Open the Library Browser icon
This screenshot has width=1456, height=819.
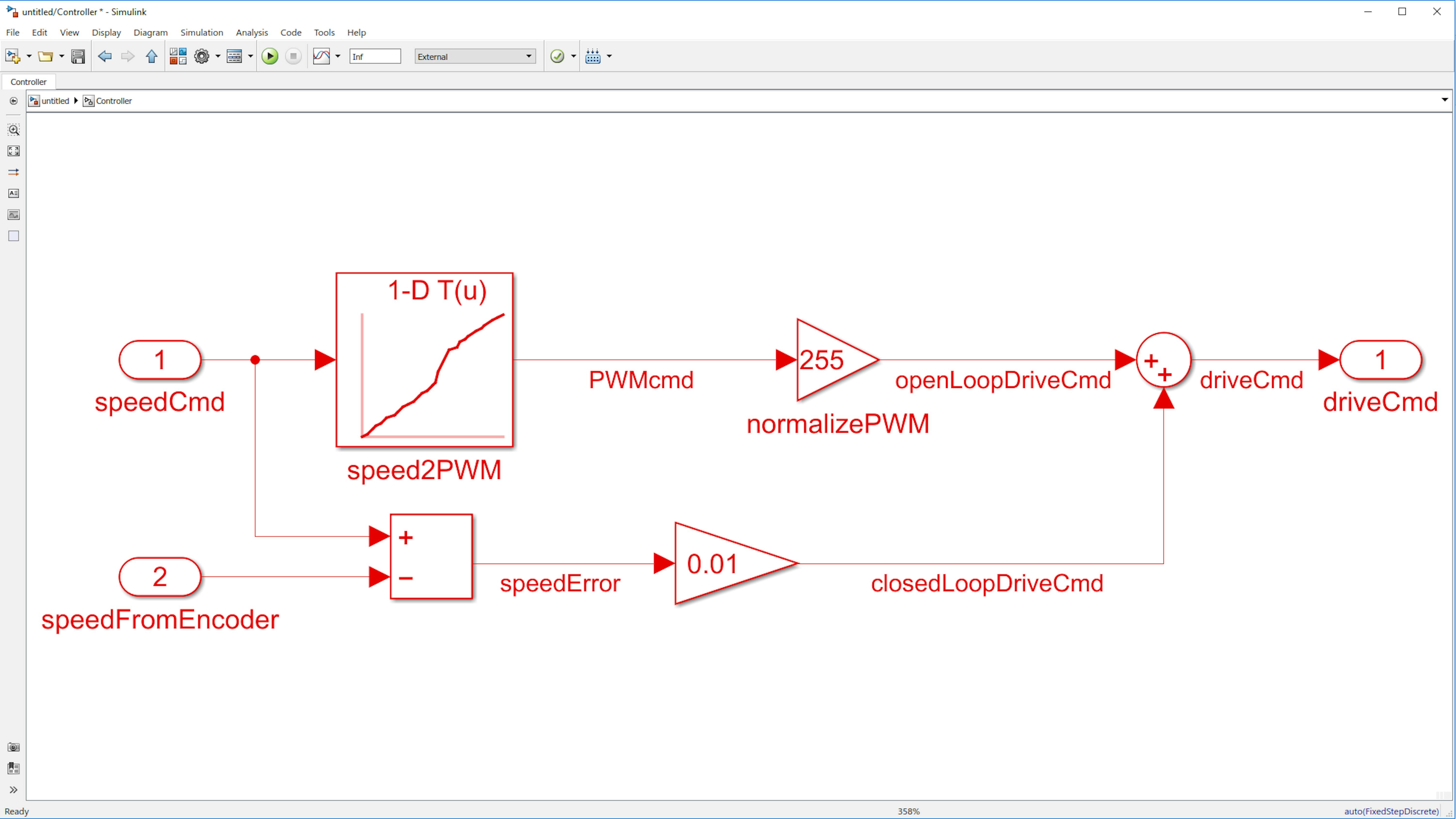point(178,56)
